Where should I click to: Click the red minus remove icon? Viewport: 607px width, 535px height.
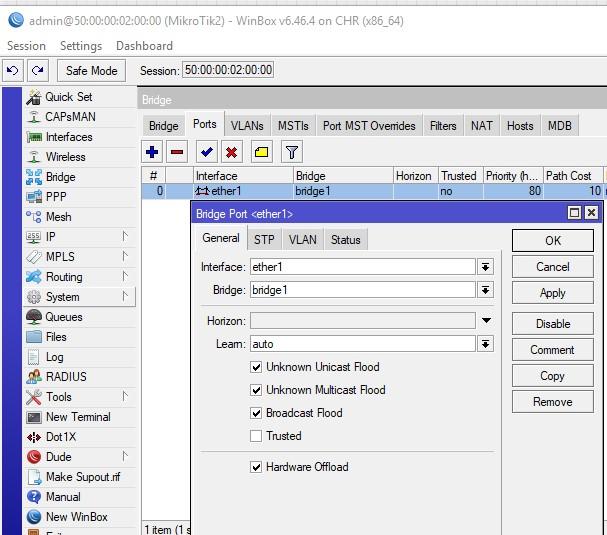pos(177,152)
